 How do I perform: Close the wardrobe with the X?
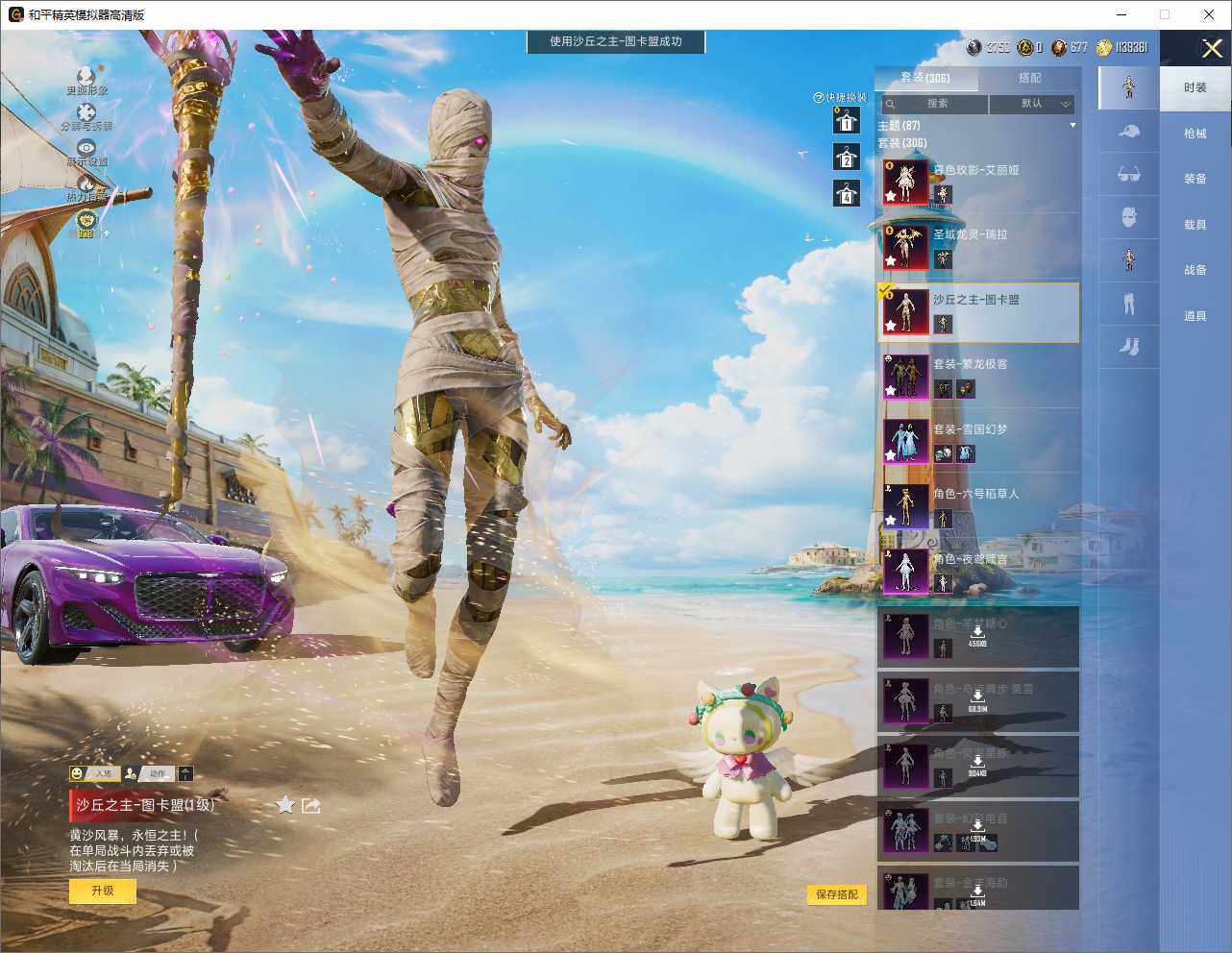pyautogui.click(x=1212, y=48)
